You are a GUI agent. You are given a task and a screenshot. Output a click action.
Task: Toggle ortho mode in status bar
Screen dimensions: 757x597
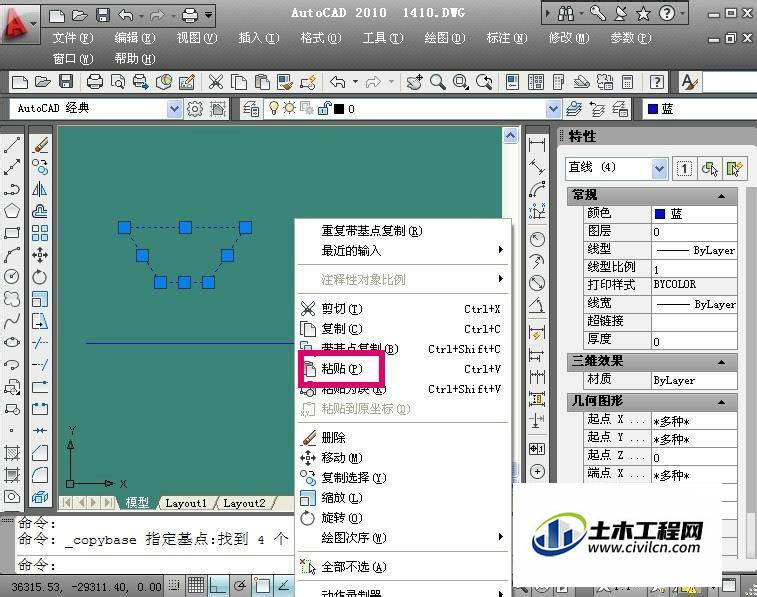tap(218, 585)
